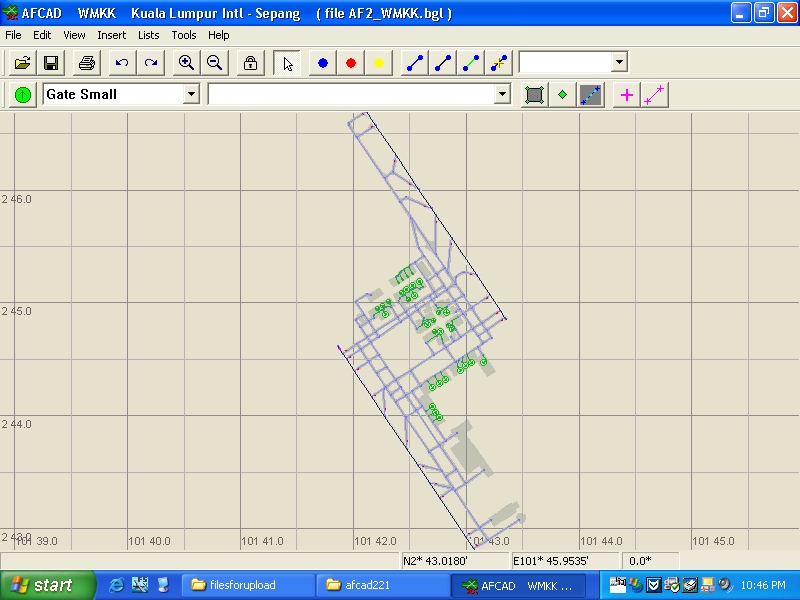
Task: Open the Lists menu
Action: point(148,35)
